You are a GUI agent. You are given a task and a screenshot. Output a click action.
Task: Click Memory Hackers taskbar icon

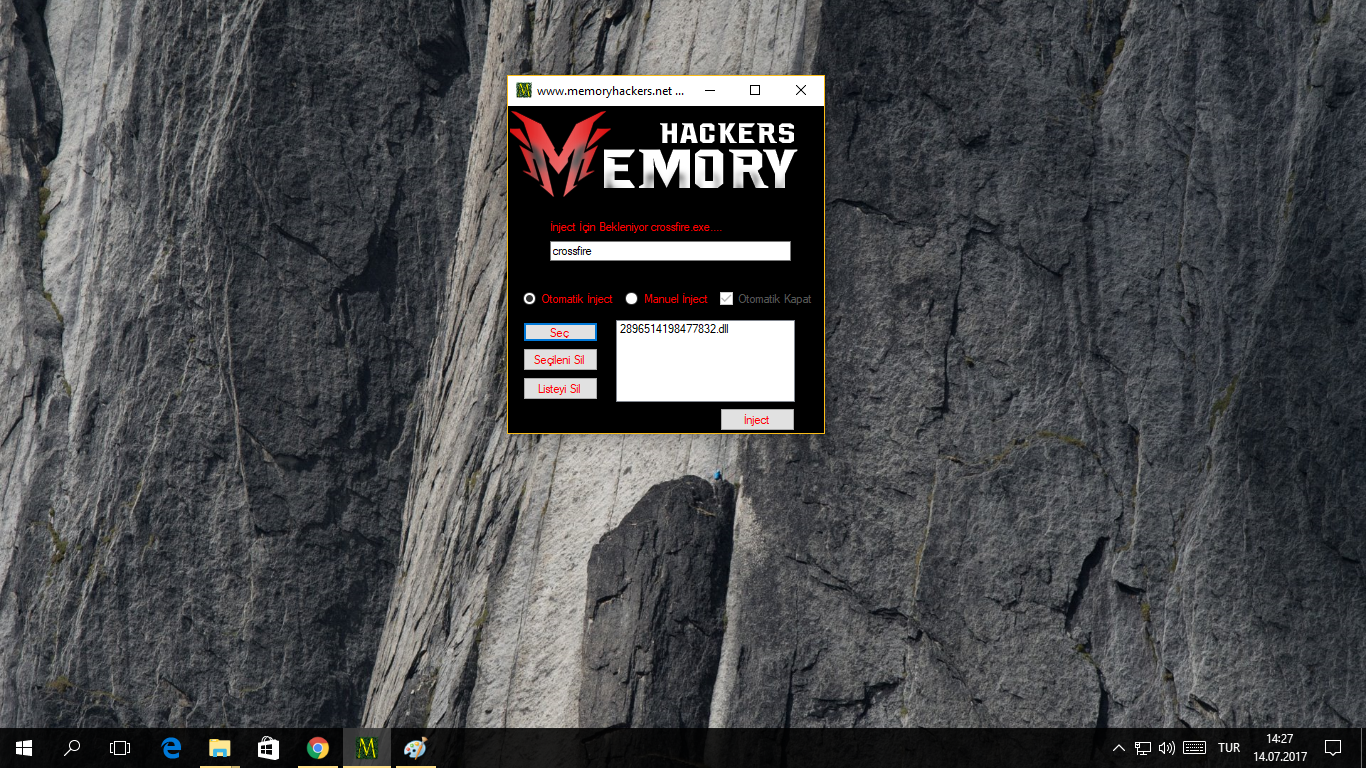pyautogui.click(x=367, y=748)
